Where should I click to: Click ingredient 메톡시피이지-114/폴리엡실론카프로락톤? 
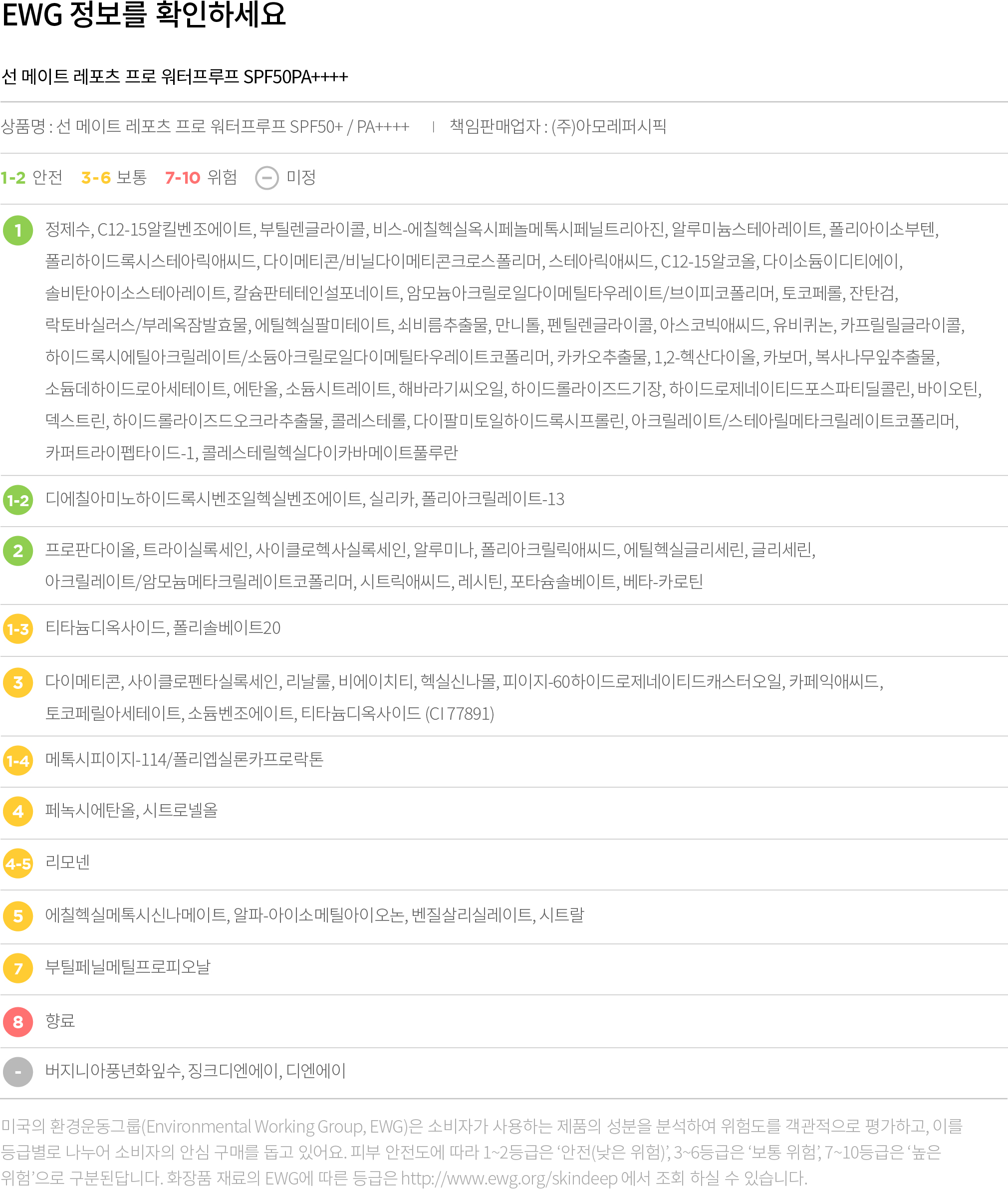184,760
